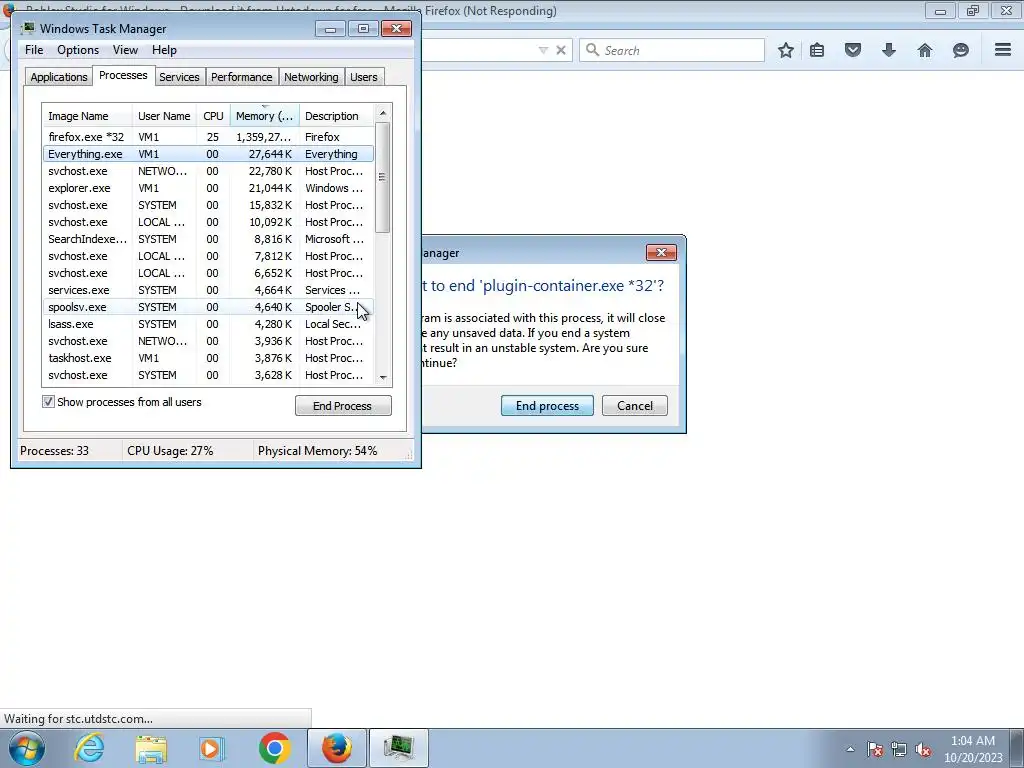Open the Help menu in Task Manager
Screen dimensions: 1024x768
(x=164, y=50)
